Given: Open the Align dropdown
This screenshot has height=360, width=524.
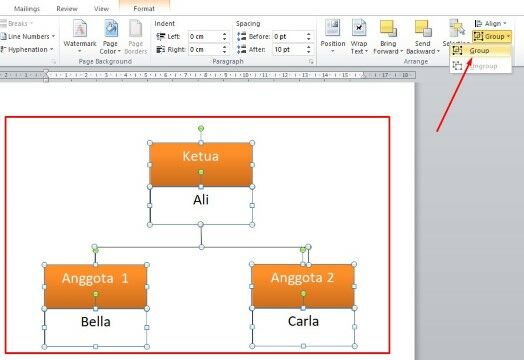Looking at the screenshot, I should point(491,23).
